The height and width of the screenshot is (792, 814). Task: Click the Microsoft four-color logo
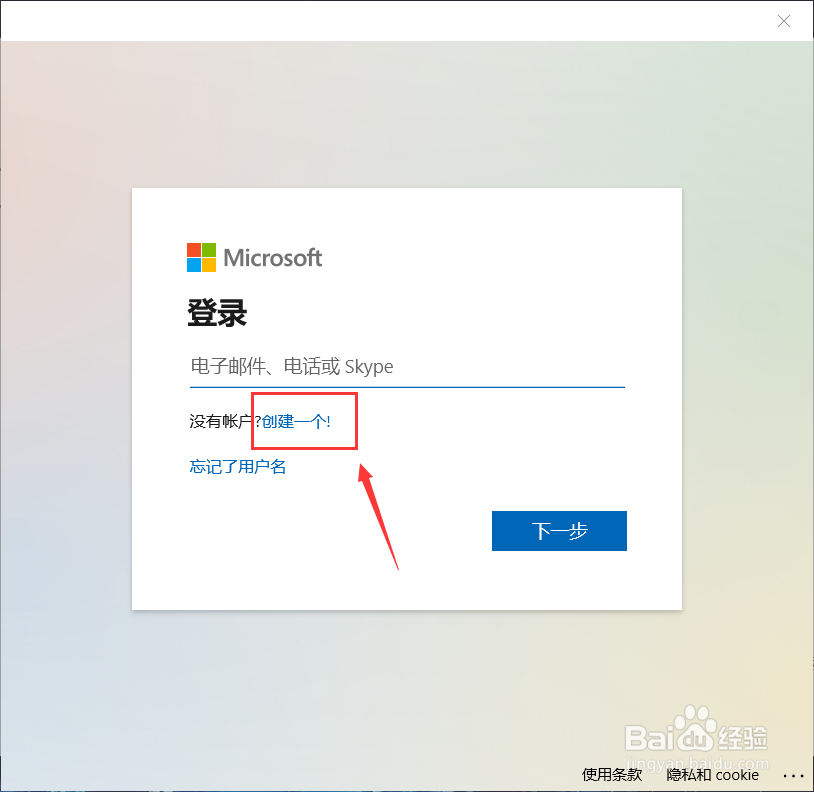201,257
